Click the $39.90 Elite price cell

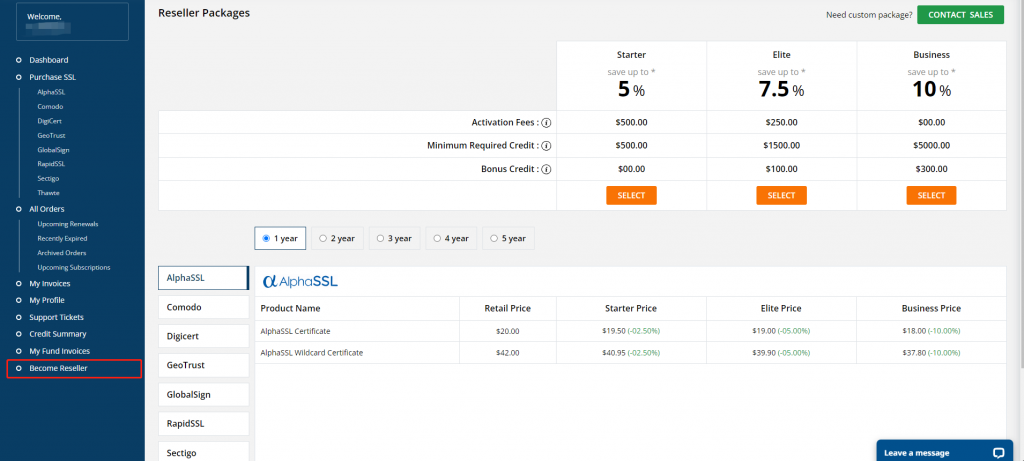pos(781,353)
